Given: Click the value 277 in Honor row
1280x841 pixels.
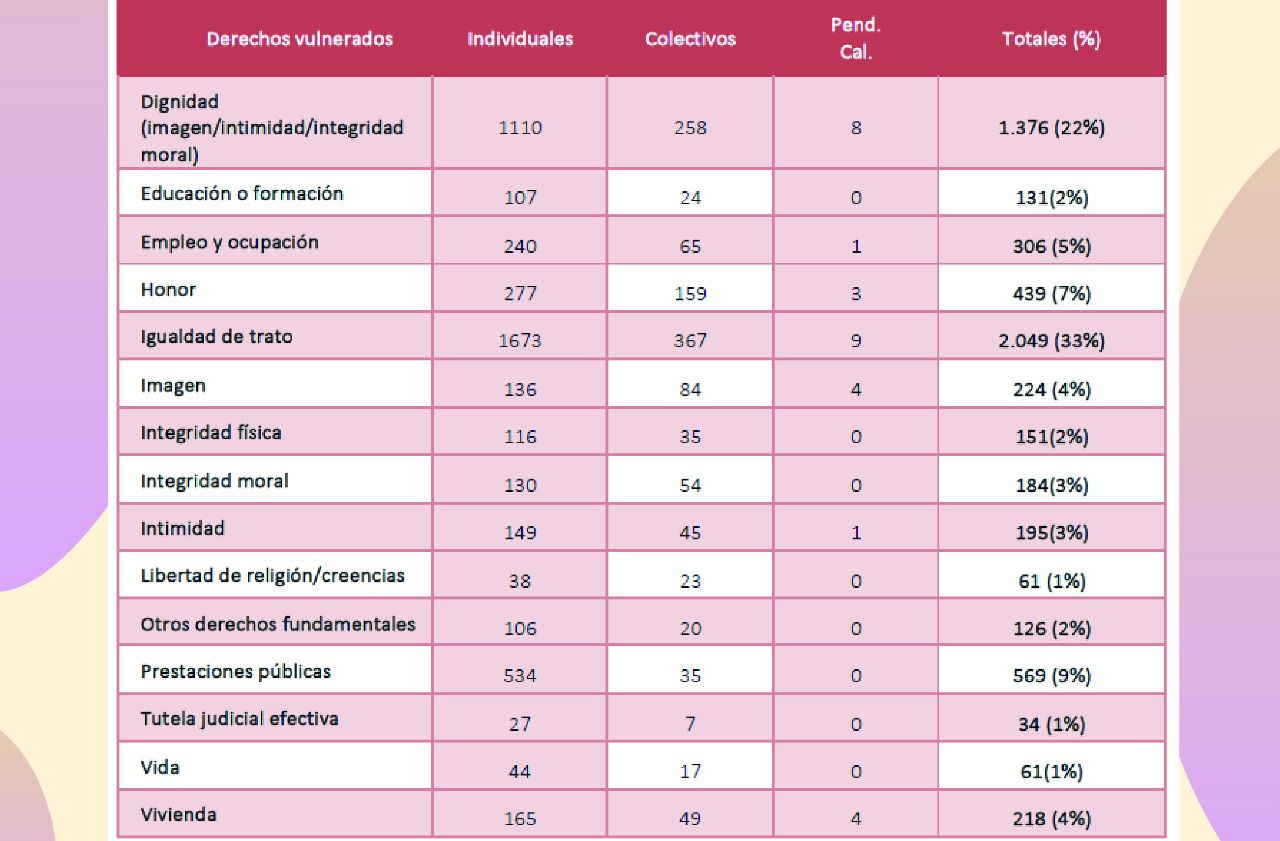Looking at the screenshot, I should [520, 294].
